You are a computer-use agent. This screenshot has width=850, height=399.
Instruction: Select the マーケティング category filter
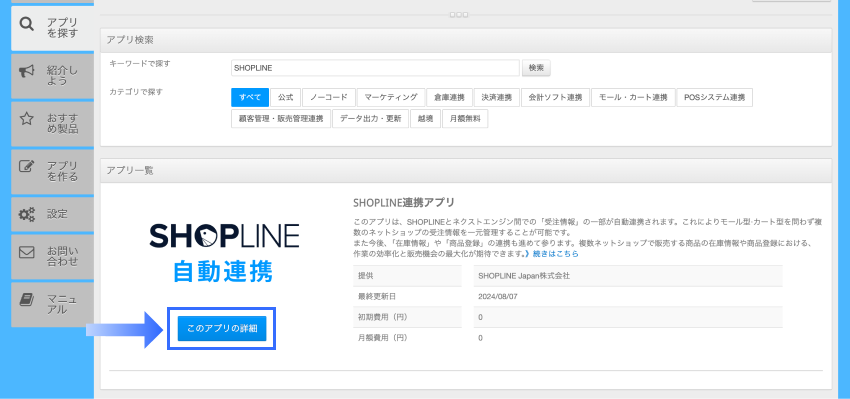391,98
